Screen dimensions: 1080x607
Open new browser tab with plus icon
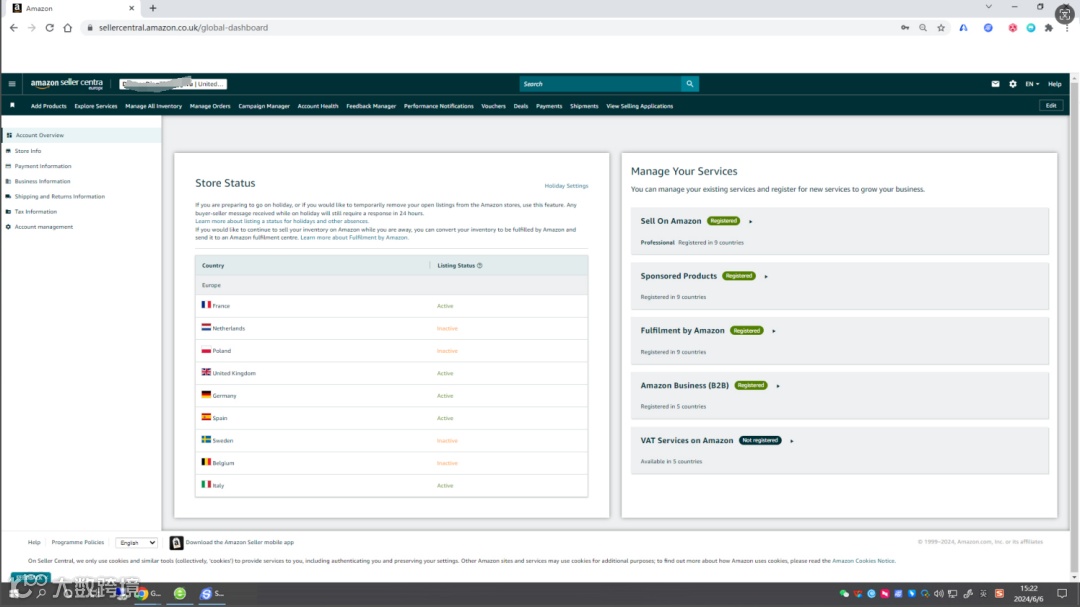(153, 8)
